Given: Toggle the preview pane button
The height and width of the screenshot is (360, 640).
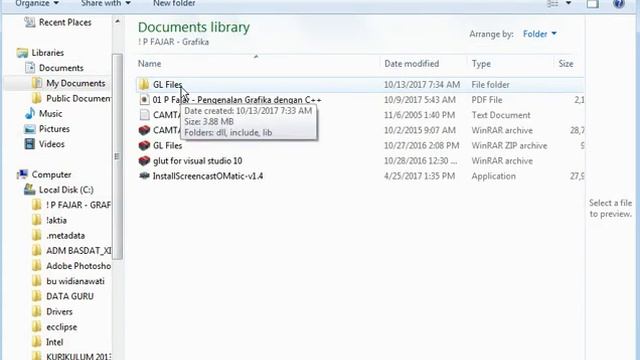Looking at the screenshot, I should point(593,4).
